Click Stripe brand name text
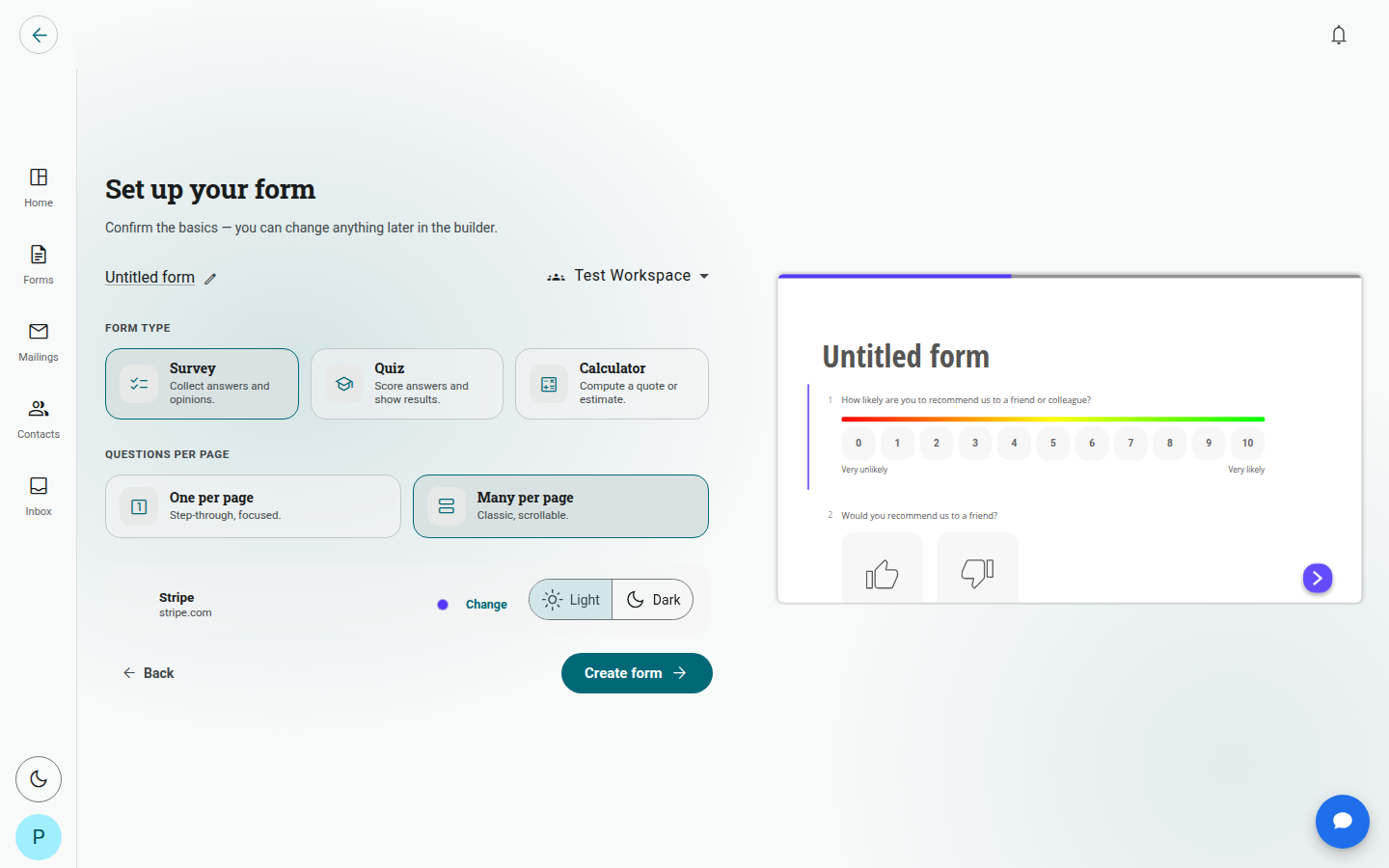The image size is (1389, 868). 177,598
